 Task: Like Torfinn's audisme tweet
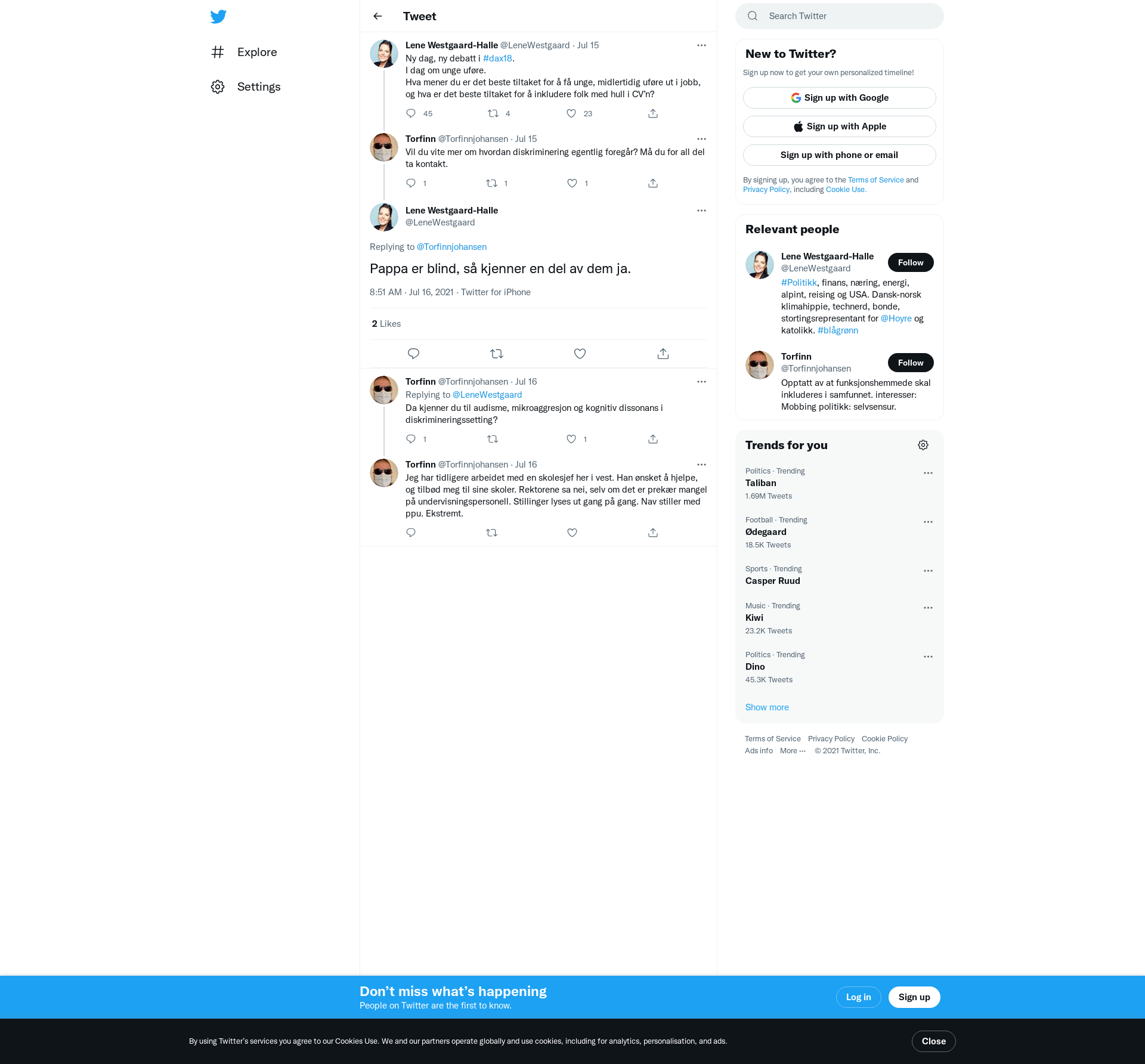tap(571, 439)
